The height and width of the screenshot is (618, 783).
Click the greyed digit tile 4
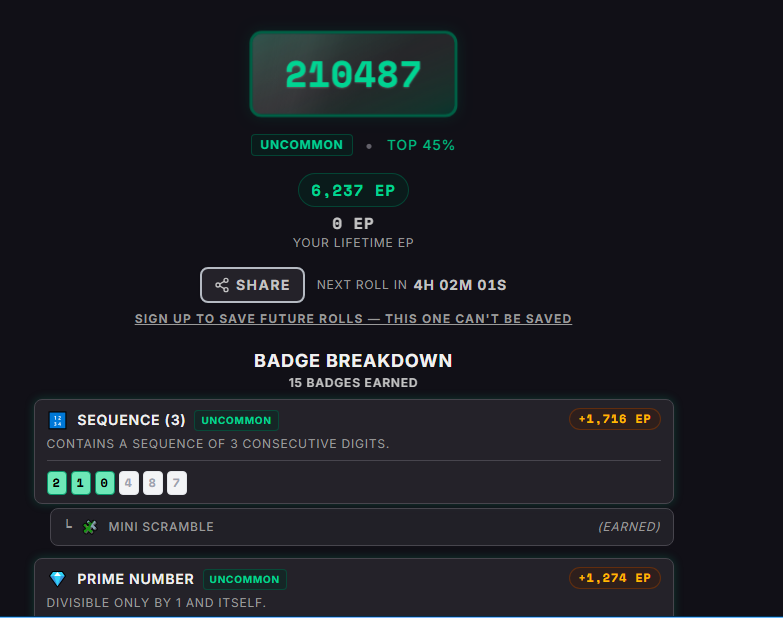[128, 483]
